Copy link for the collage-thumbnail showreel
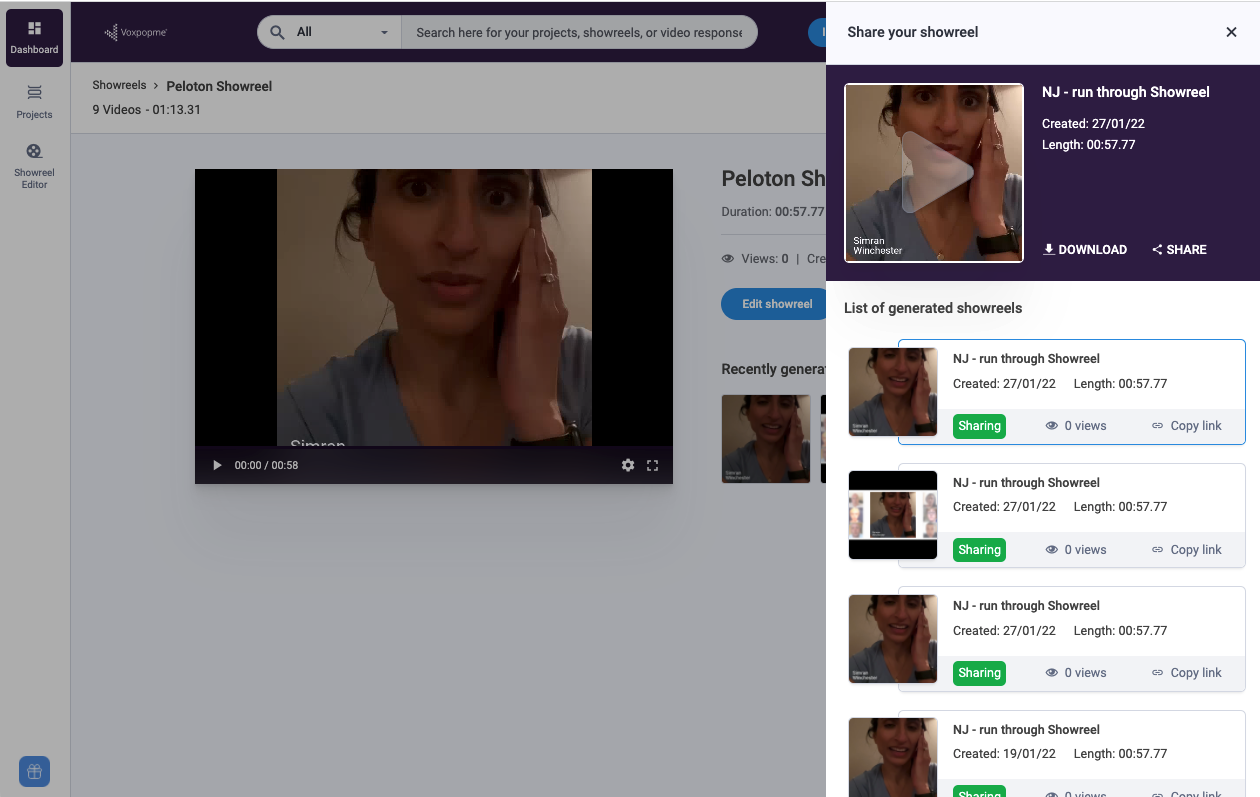 (1187, 550)
